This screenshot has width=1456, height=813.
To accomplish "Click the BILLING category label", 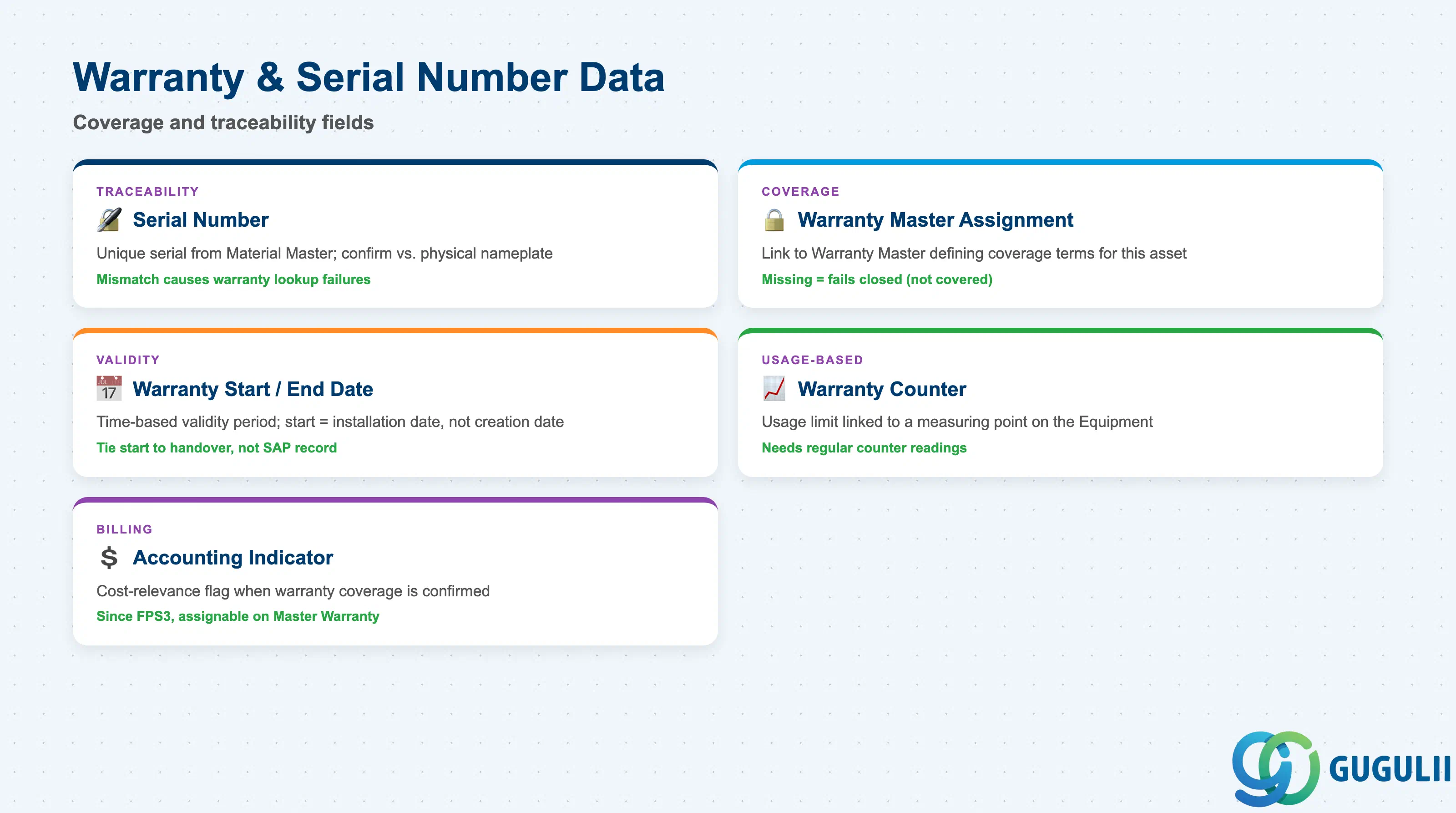I will pyautogui.click(x=124, y=529).
